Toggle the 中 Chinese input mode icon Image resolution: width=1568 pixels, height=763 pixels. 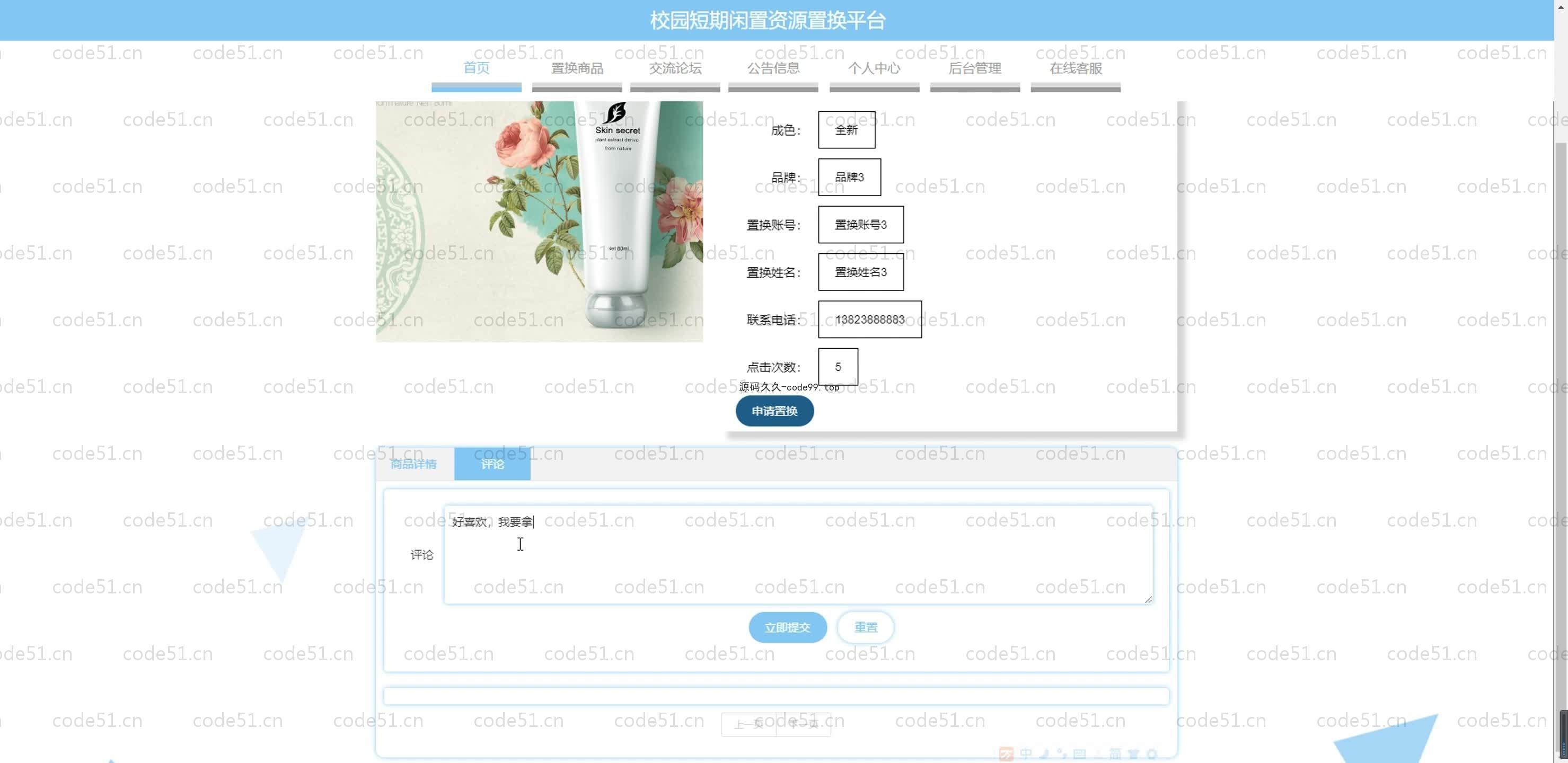[1026, 754]
